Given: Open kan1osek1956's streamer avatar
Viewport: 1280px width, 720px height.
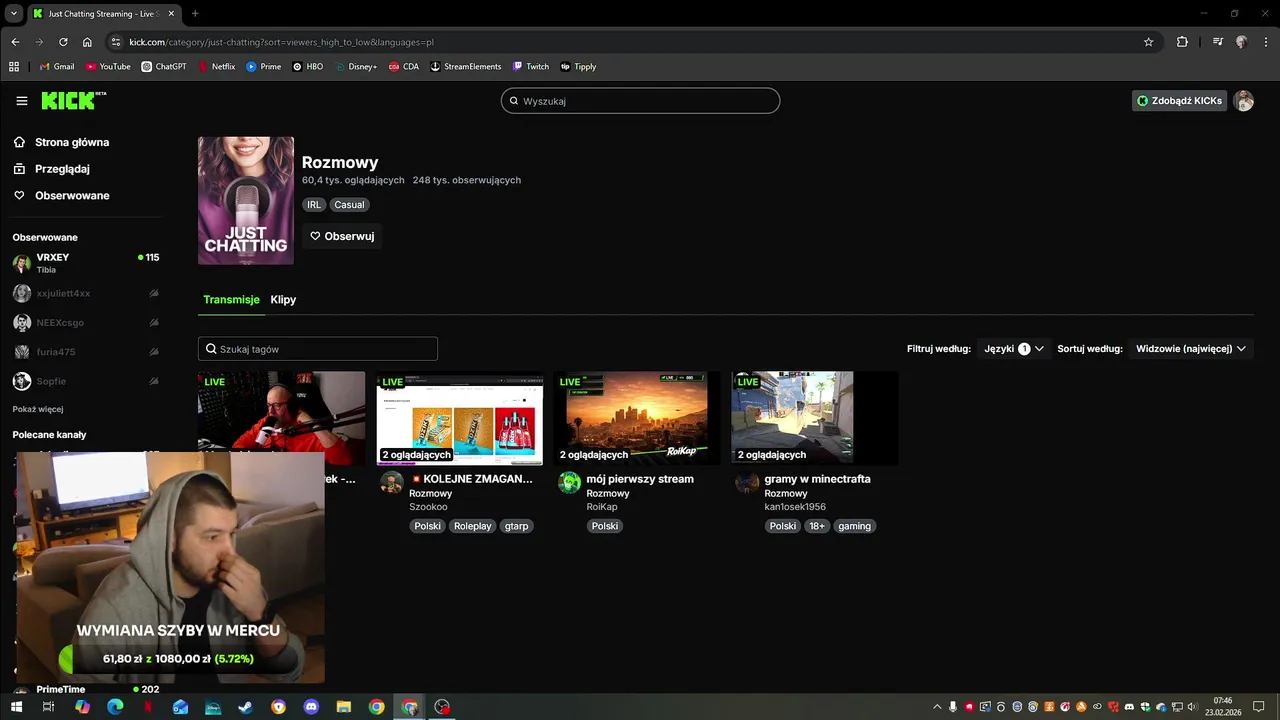Looking at the screenshot, I should tap(747, 483).
